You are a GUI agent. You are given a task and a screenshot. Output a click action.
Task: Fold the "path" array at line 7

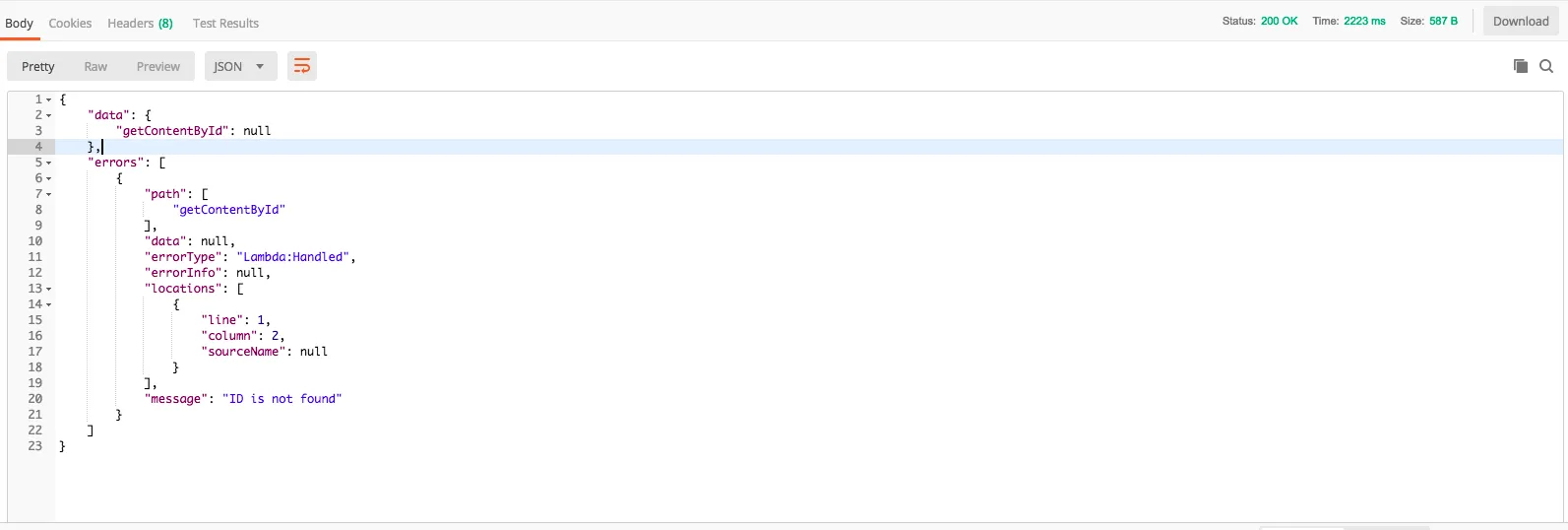(x=49, y=194)
